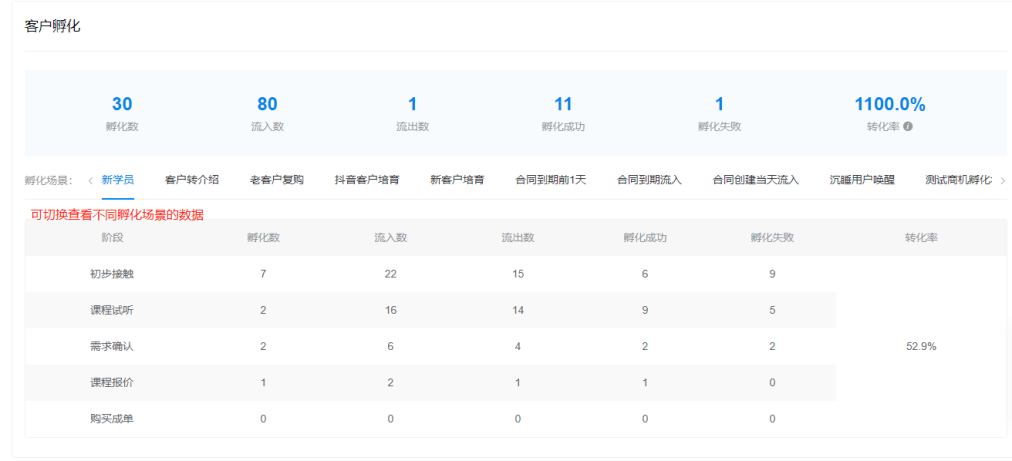Click the 52.9% conversion rate cell
The height and width of the screenshot is (461, 1012).
[921, 346]
